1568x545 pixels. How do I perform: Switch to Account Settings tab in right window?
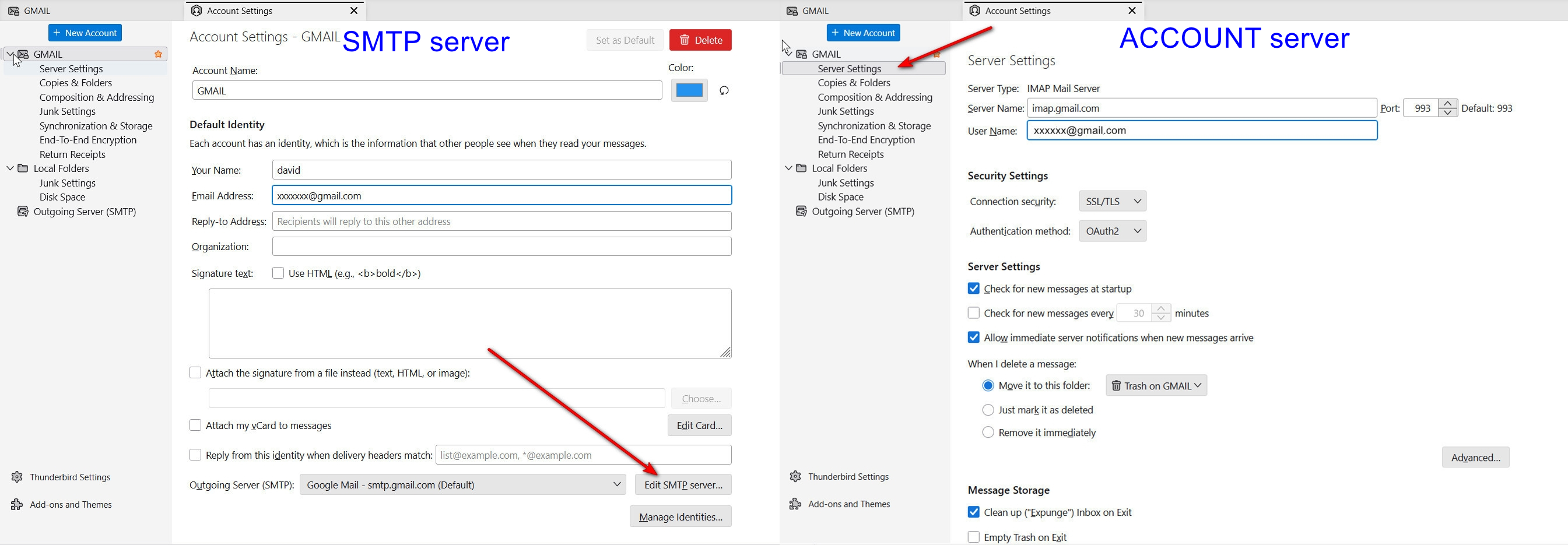pyautogui.click(x=1054, y=11)
